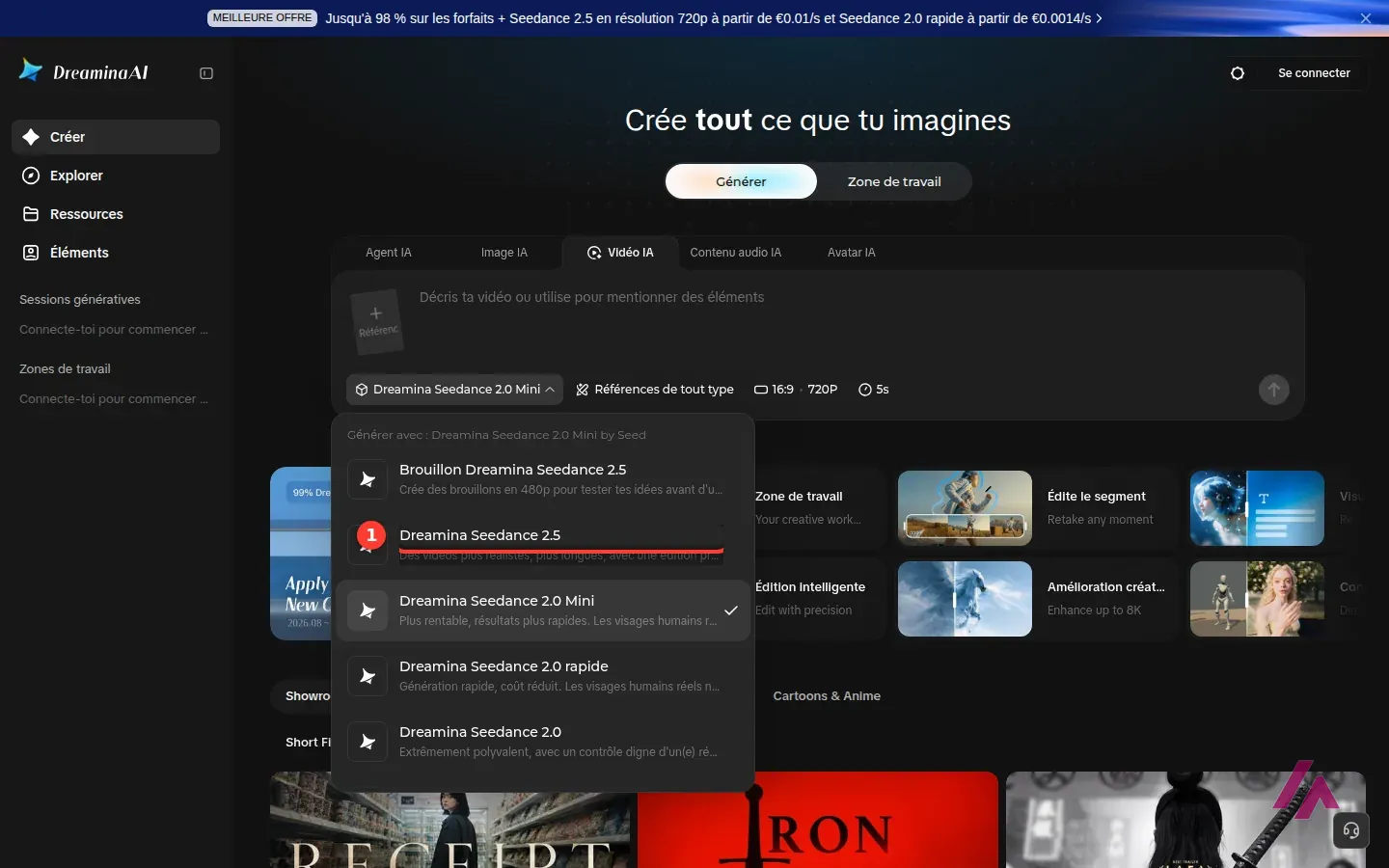Viewport: 1389px width, 868px height.
Task: Open Ressources in the sidebar
Action: [116, 214]
